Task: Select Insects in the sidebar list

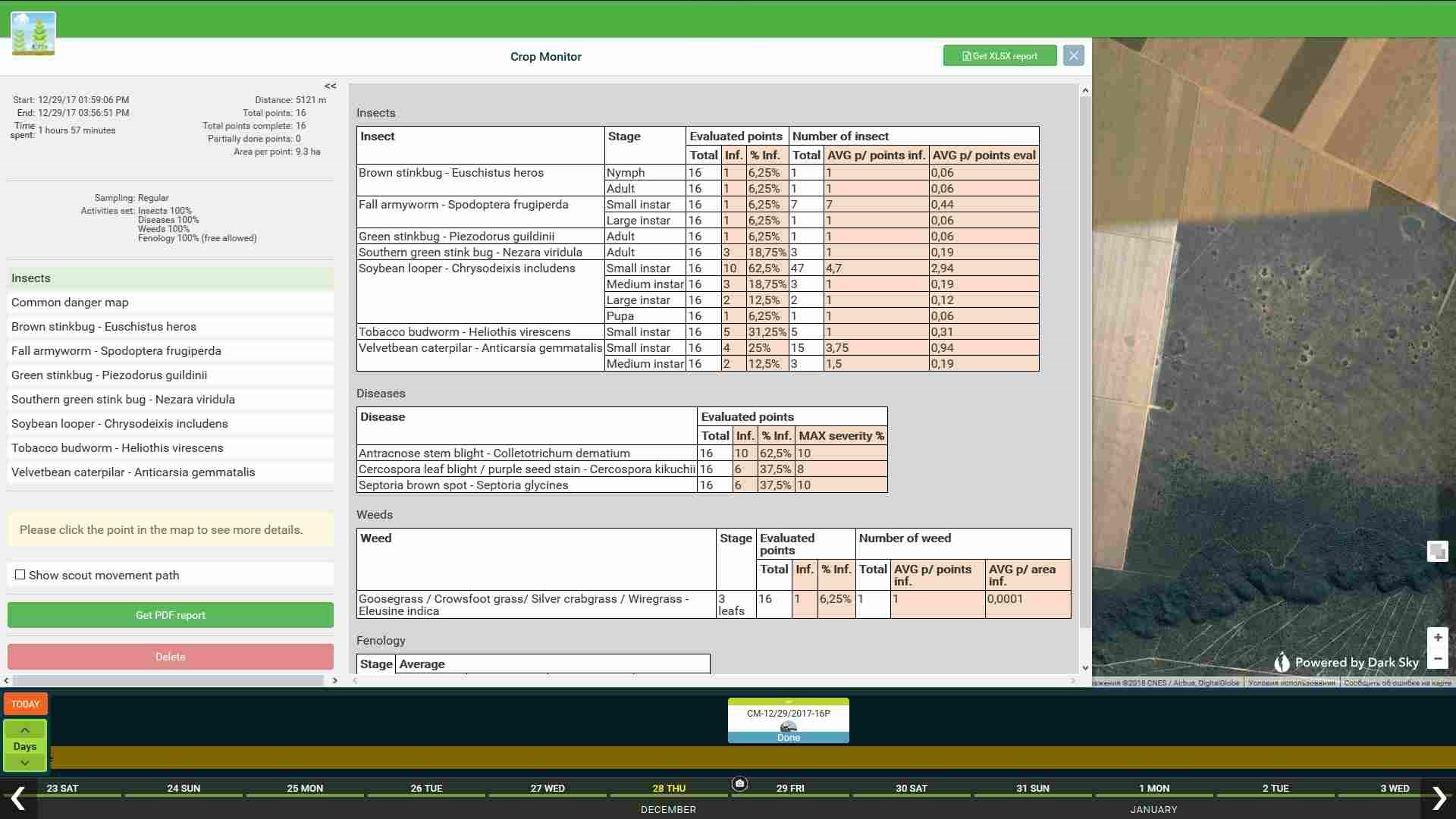Action: (x=171, y=278)
